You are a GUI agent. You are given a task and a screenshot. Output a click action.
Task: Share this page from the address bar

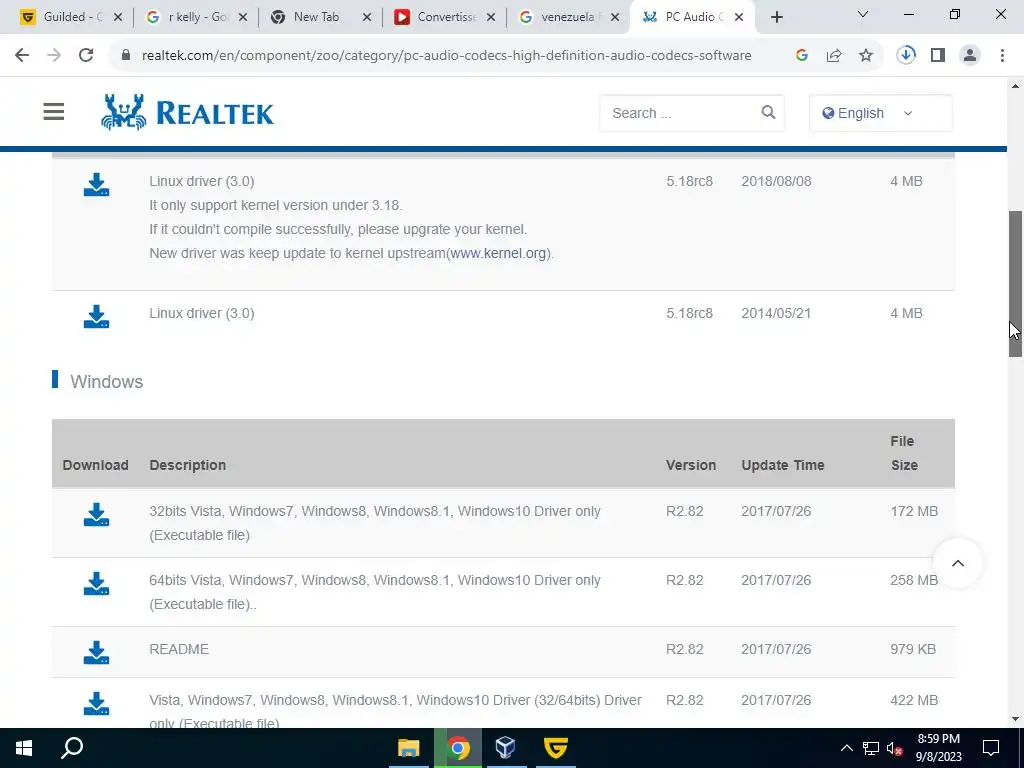tap(833, 56)
